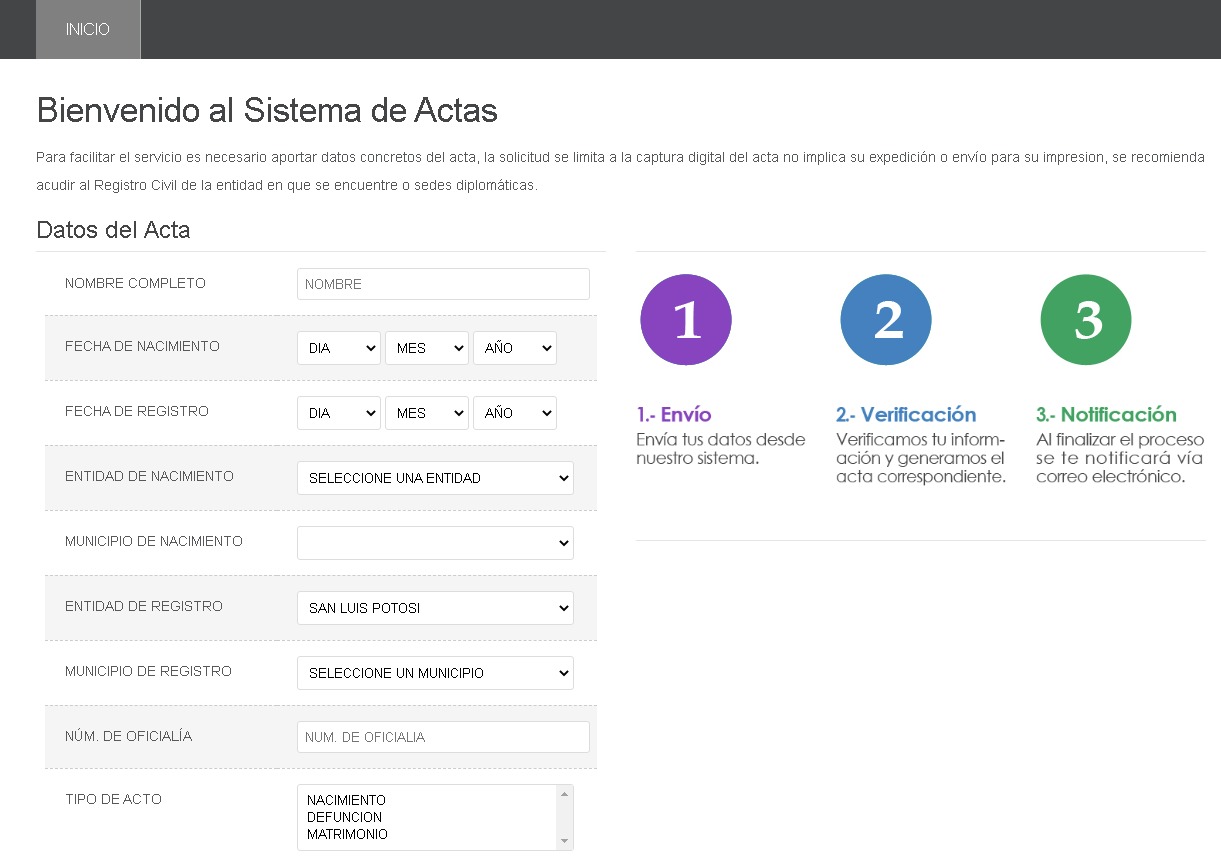Click the NOMBRE COMPLETO label
1221x861 pixels.
(135, 283)
